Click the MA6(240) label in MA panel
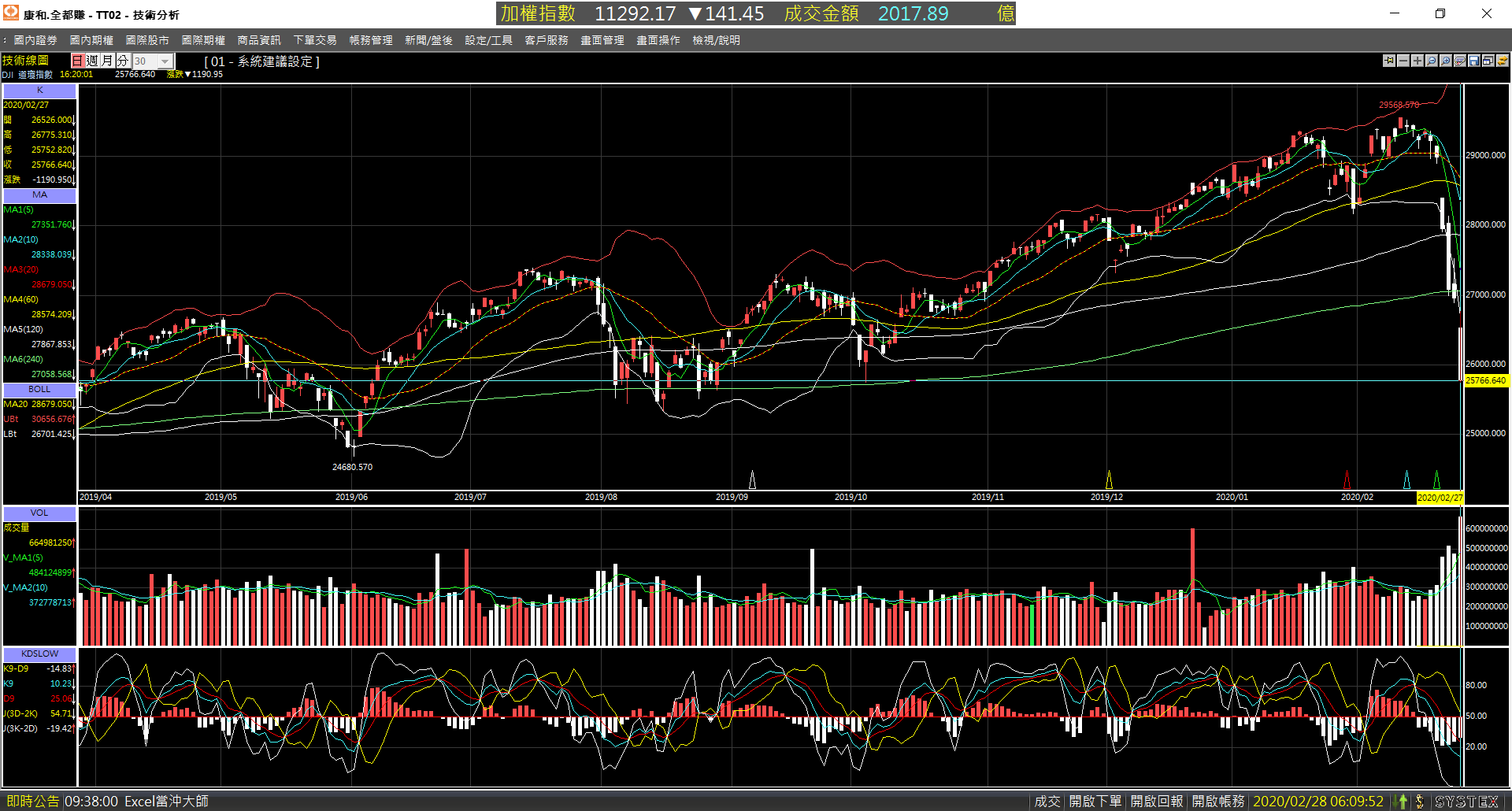1512x811 pixels. [21, 360]
